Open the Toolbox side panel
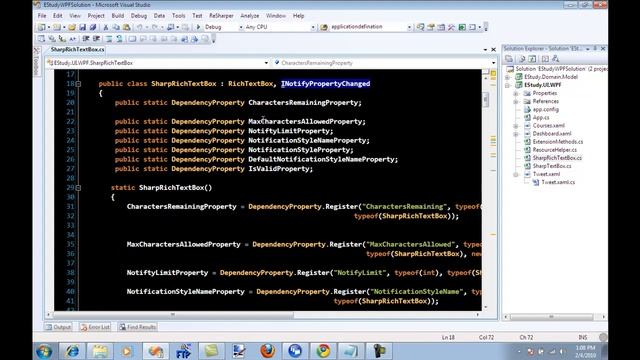This screenshot has width=640, height=360. tap(36, 62)
